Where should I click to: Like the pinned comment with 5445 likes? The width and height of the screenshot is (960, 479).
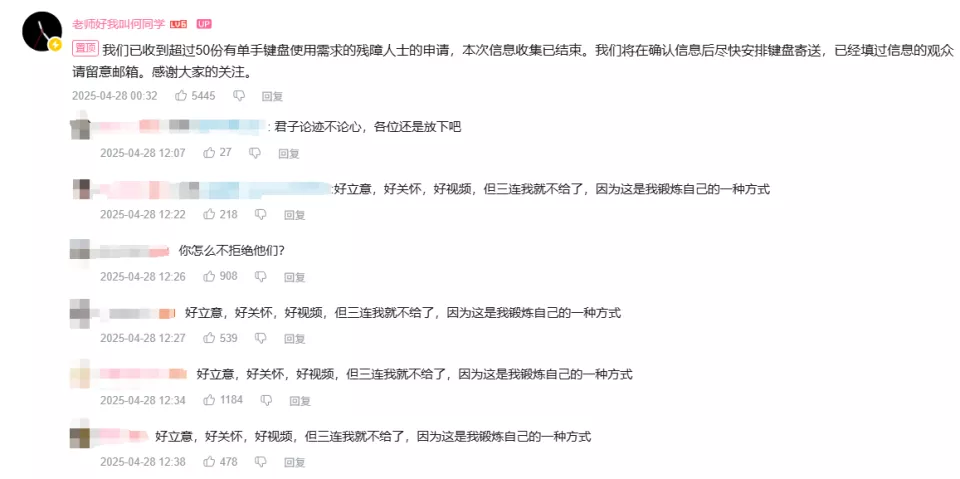pyautogui.click(x=181, y=96)
